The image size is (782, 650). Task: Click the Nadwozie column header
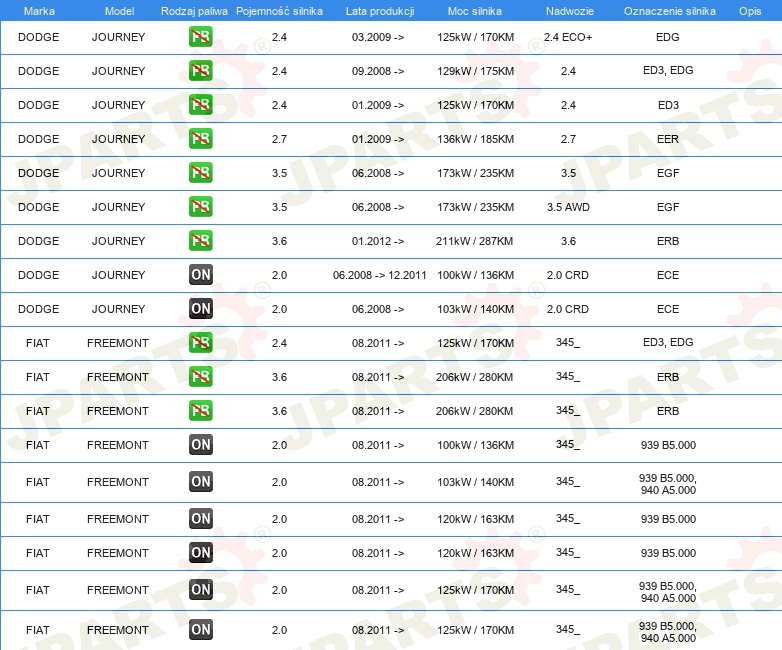tap(570, 11)
